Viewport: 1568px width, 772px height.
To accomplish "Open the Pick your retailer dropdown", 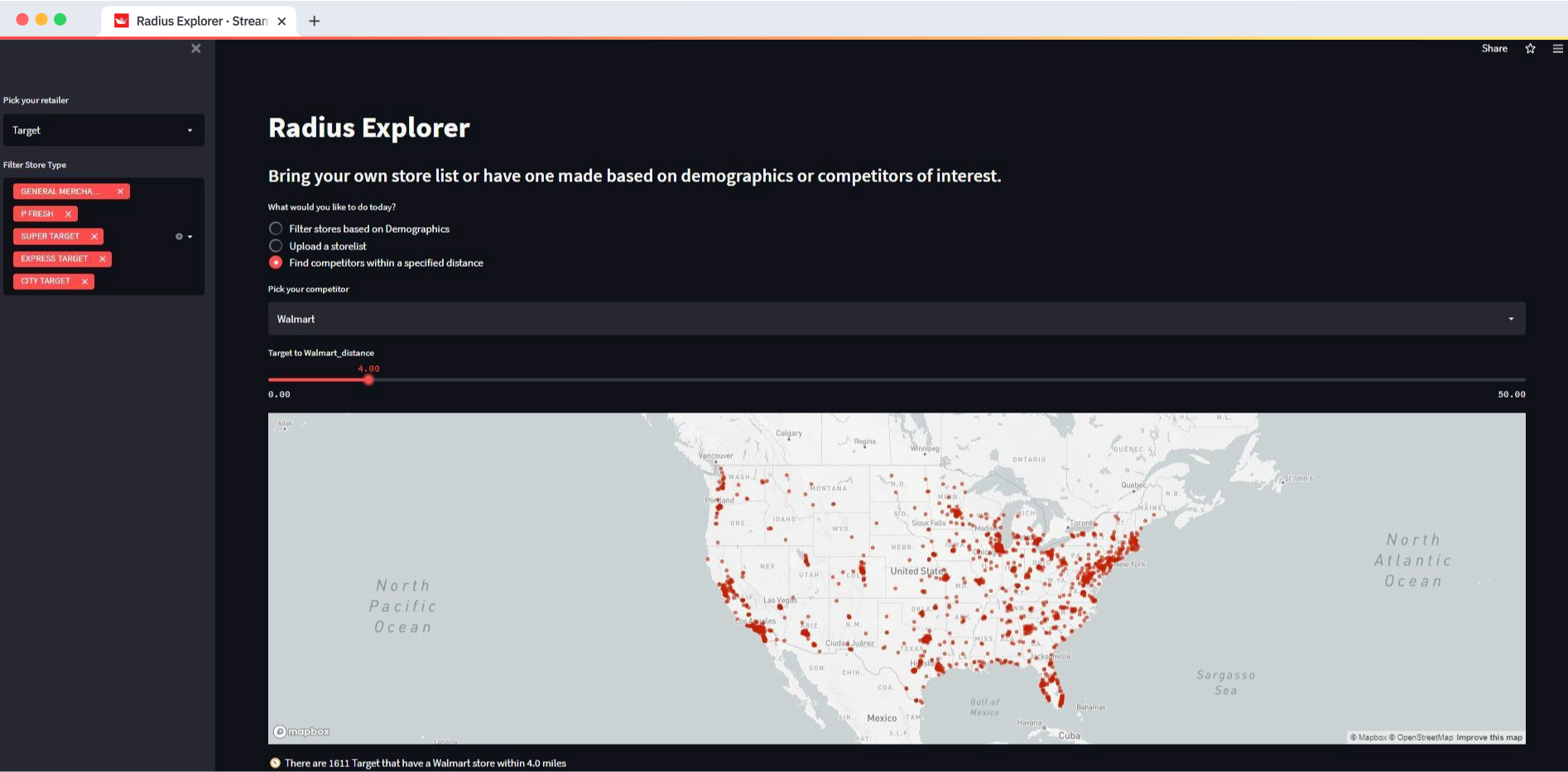I will (103, 130).
